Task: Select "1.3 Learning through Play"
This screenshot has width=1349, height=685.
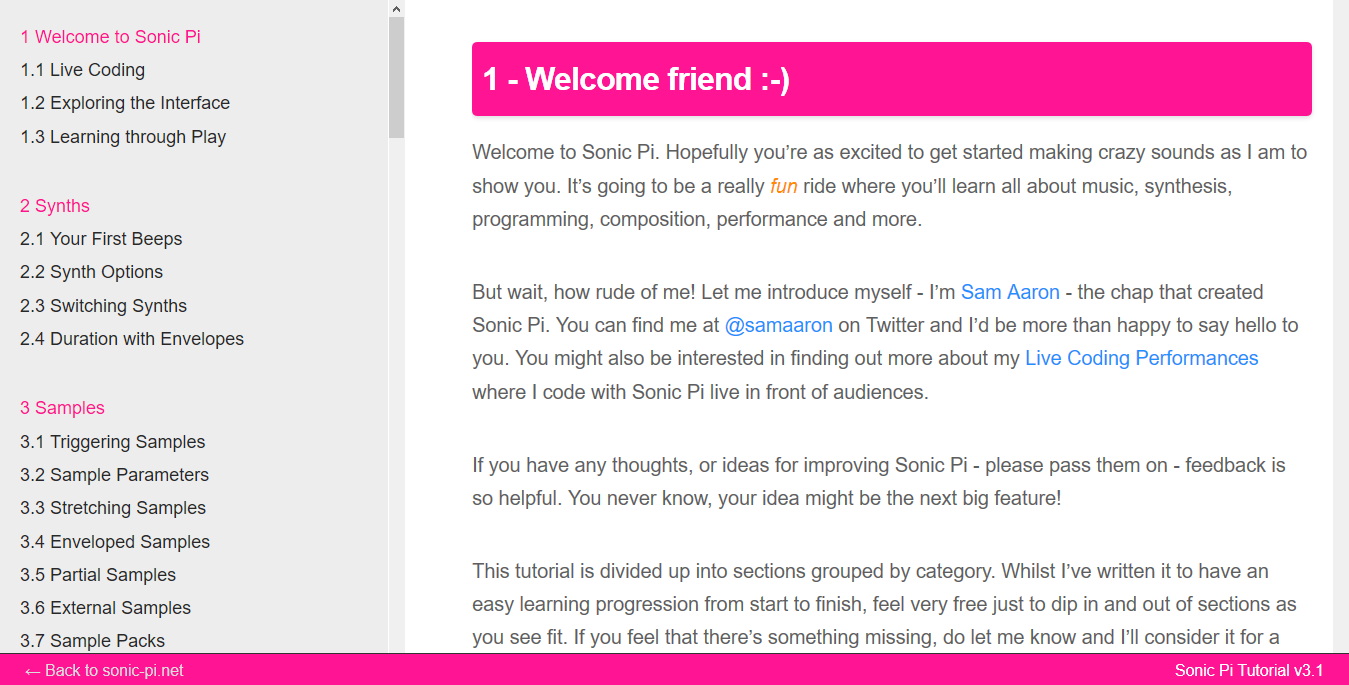Action: [x=123, y=136]
